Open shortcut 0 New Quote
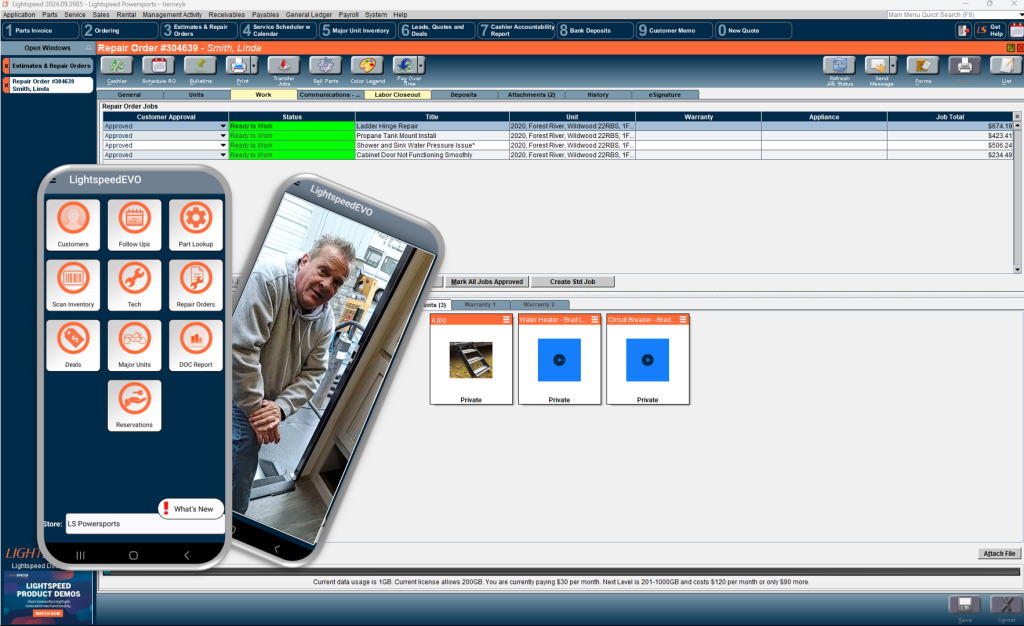Viewport: 1024px width, 626px height. pyautogui.click(x=754, y=30)
